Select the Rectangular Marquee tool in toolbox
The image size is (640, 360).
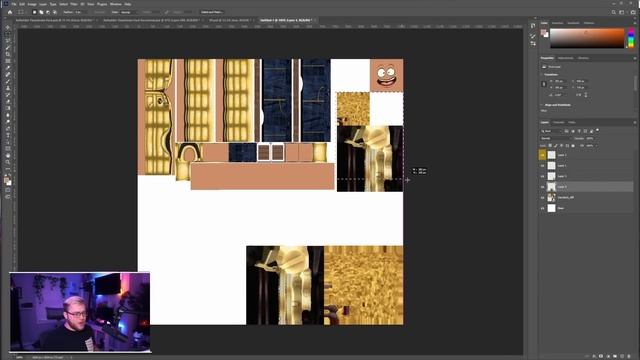click(x=8, y=34)
